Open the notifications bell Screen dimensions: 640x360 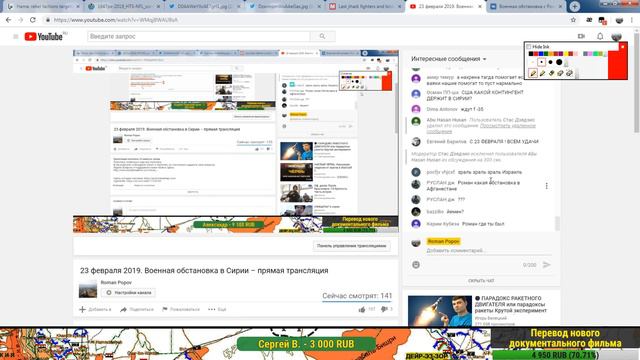(600, 36)
